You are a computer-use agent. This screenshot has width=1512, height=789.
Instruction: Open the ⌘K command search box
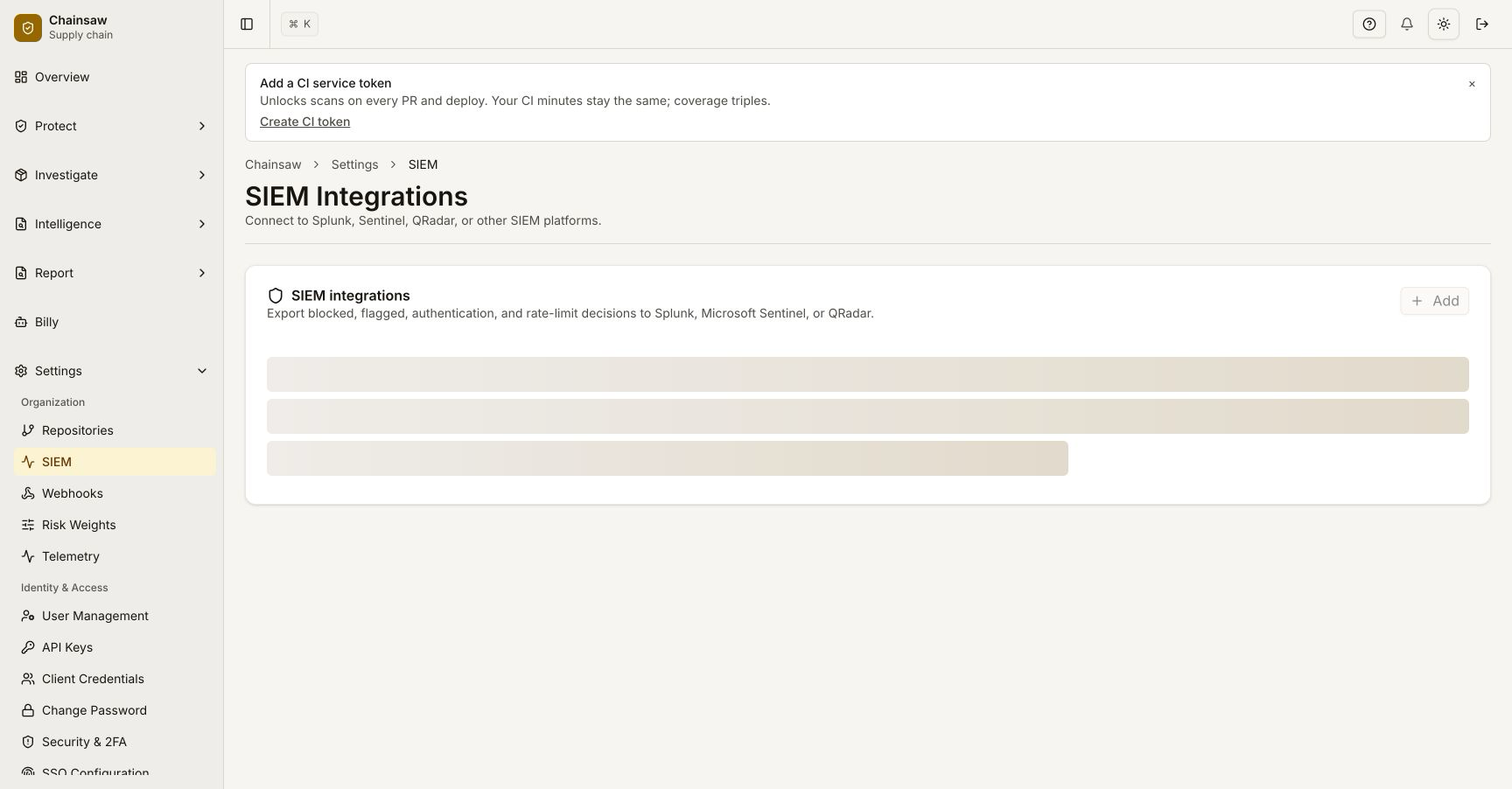pos(299,24)
